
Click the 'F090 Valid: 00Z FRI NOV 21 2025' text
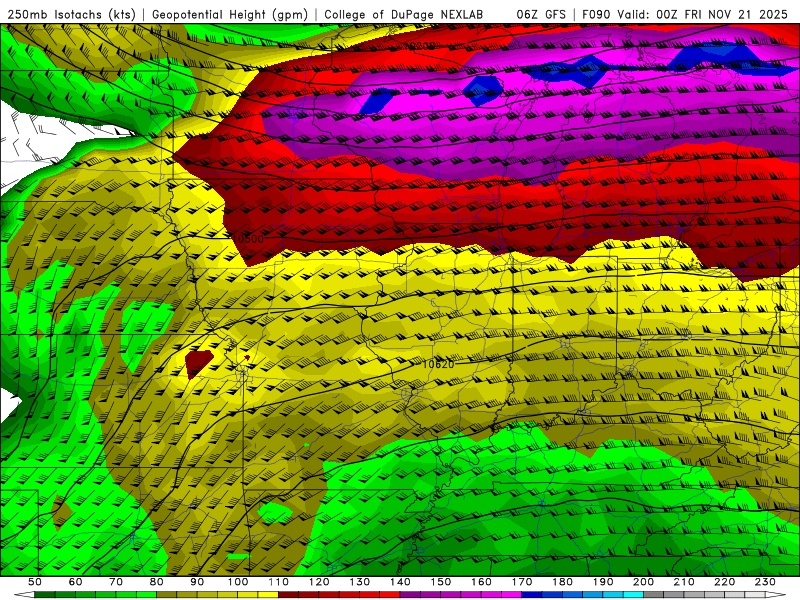coord(685,15)
